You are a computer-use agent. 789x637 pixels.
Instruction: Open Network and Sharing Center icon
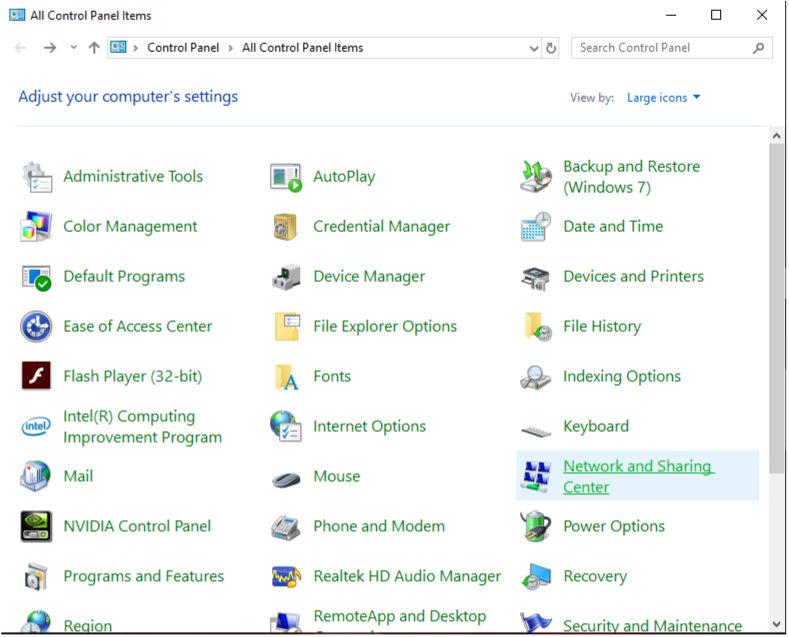(x=536, y=476)
